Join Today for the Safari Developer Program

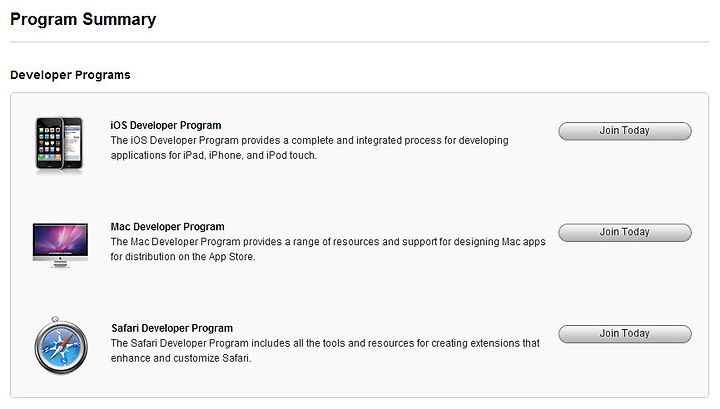click(x=625, y=334)
